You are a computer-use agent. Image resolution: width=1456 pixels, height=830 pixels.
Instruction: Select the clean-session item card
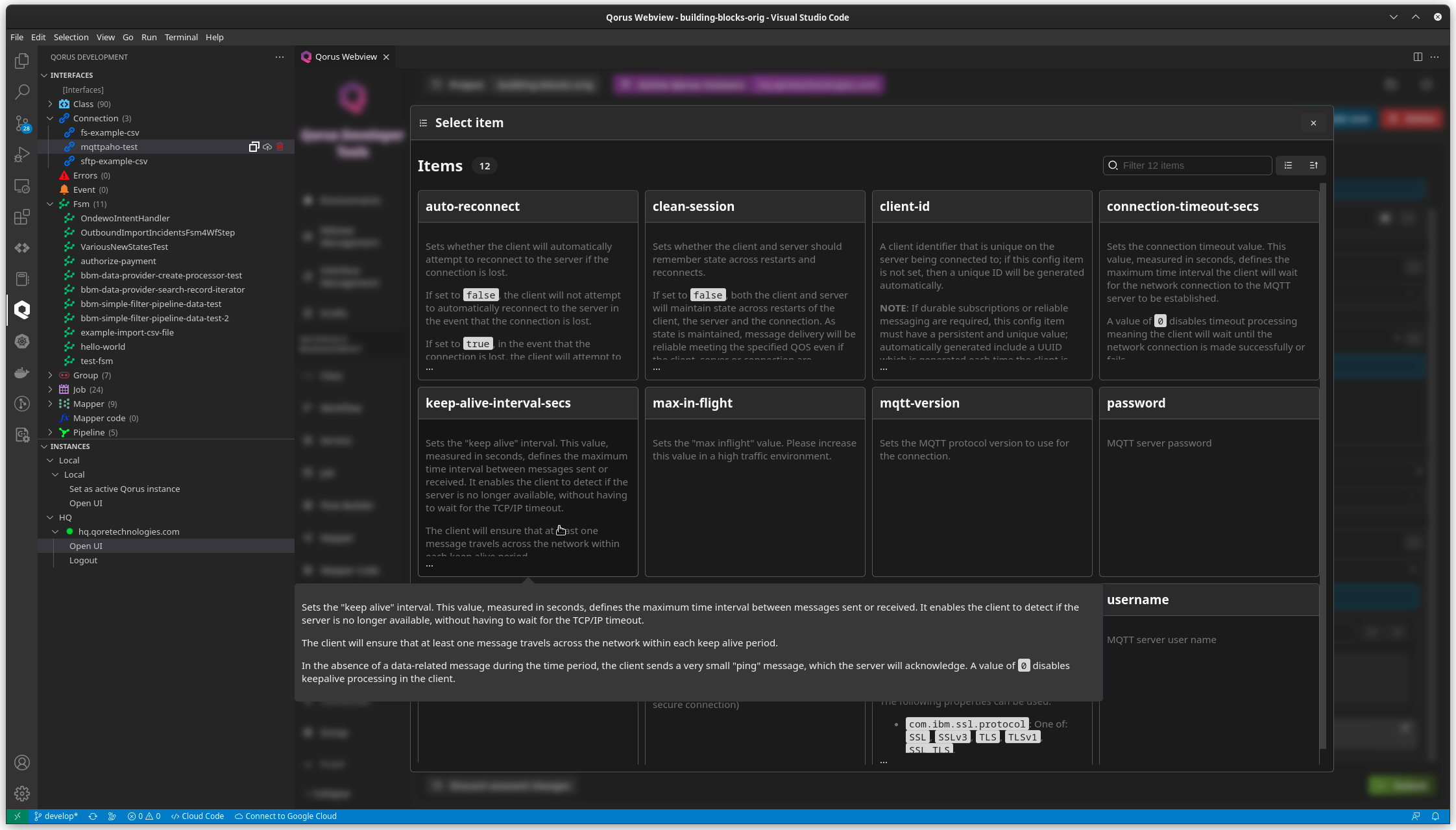coord(755,285)
